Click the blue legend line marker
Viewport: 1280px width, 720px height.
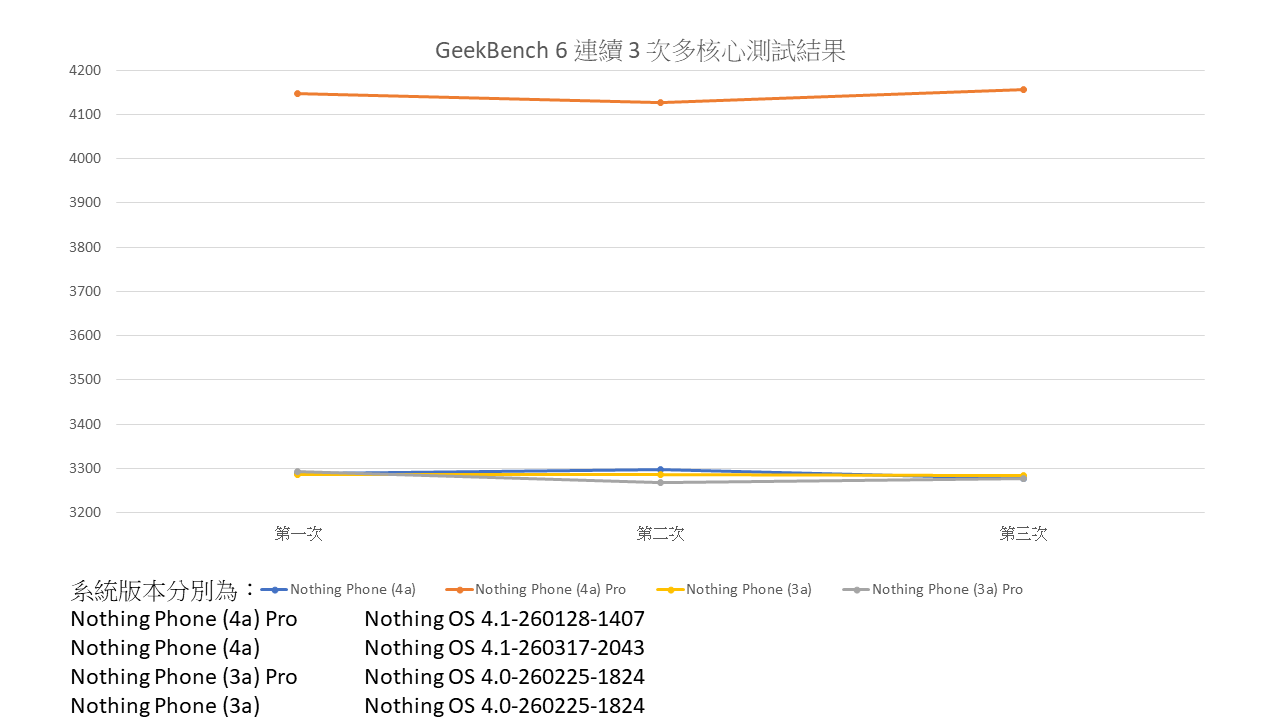click(x=274, y=589)
